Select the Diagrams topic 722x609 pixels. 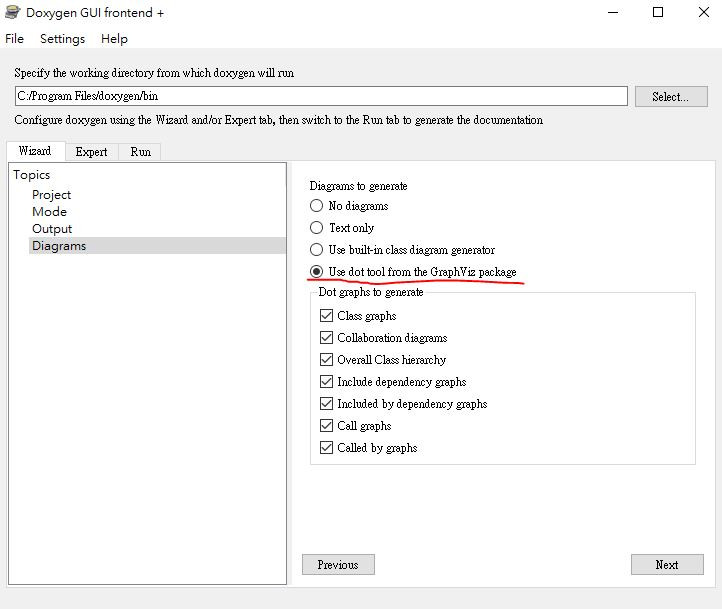[x=157, y=246]
